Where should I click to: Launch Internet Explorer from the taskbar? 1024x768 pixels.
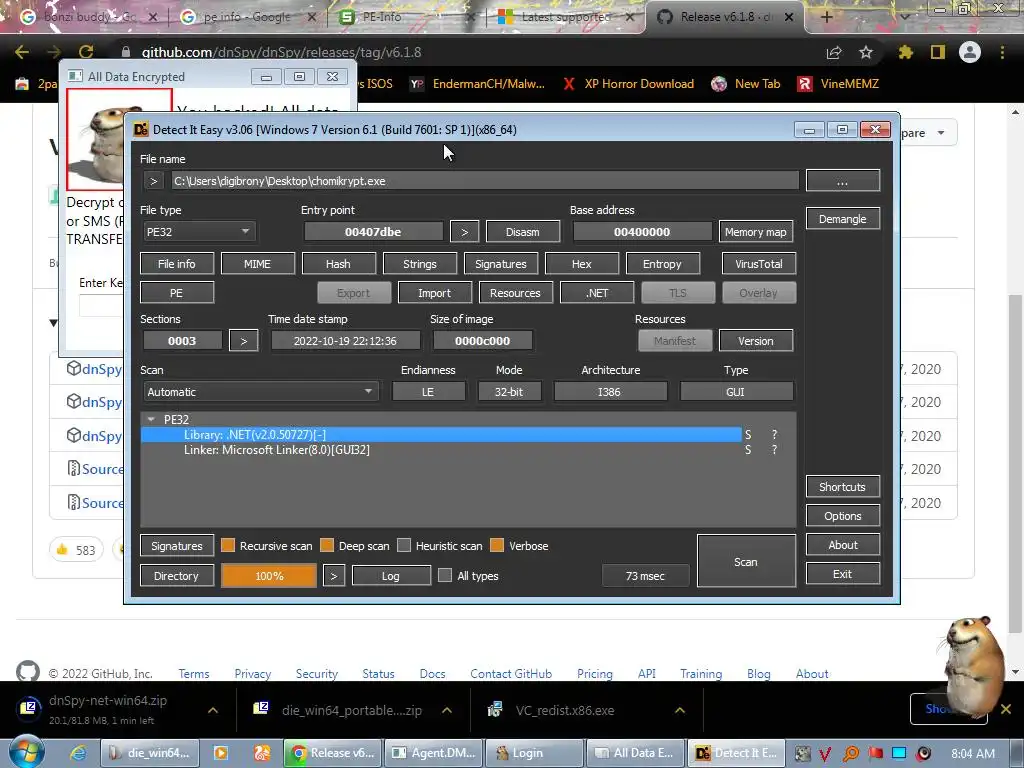click(x=78, y=753)
